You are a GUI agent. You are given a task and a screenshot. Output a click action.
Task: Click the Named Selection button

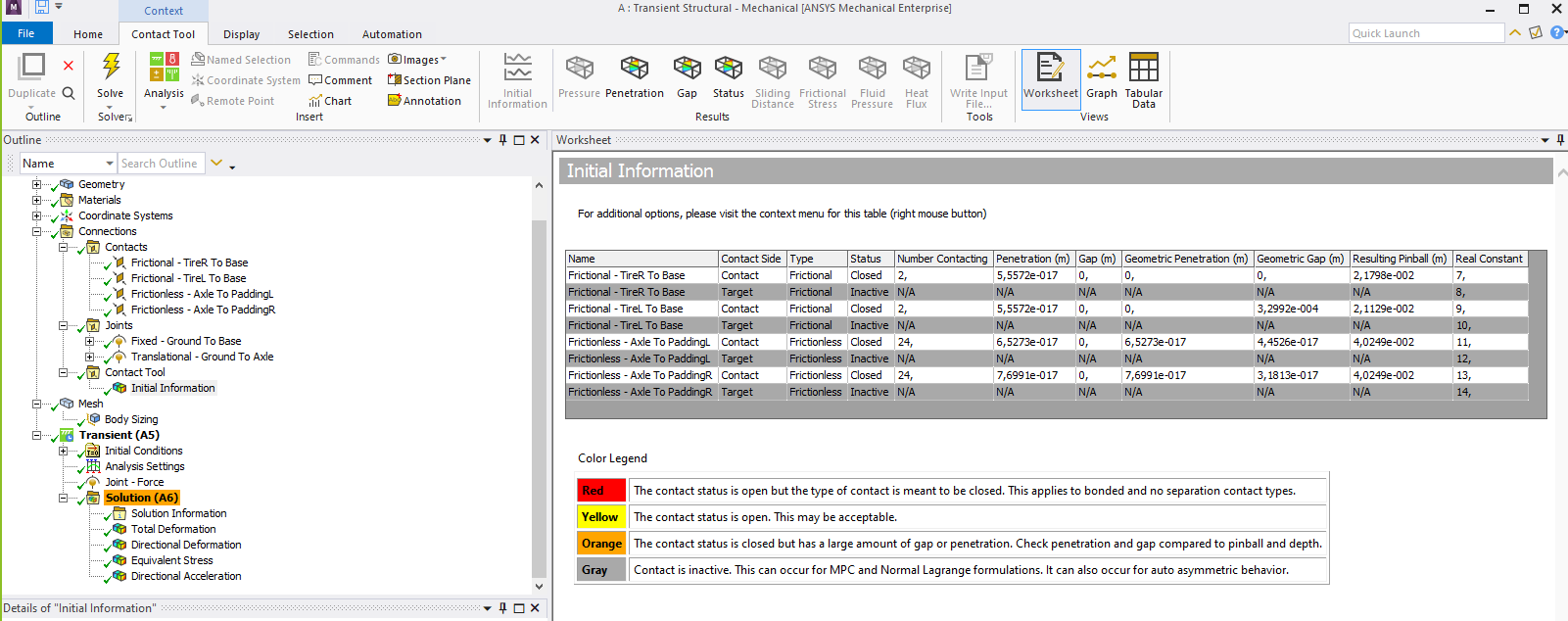click(x=241, y=60)
